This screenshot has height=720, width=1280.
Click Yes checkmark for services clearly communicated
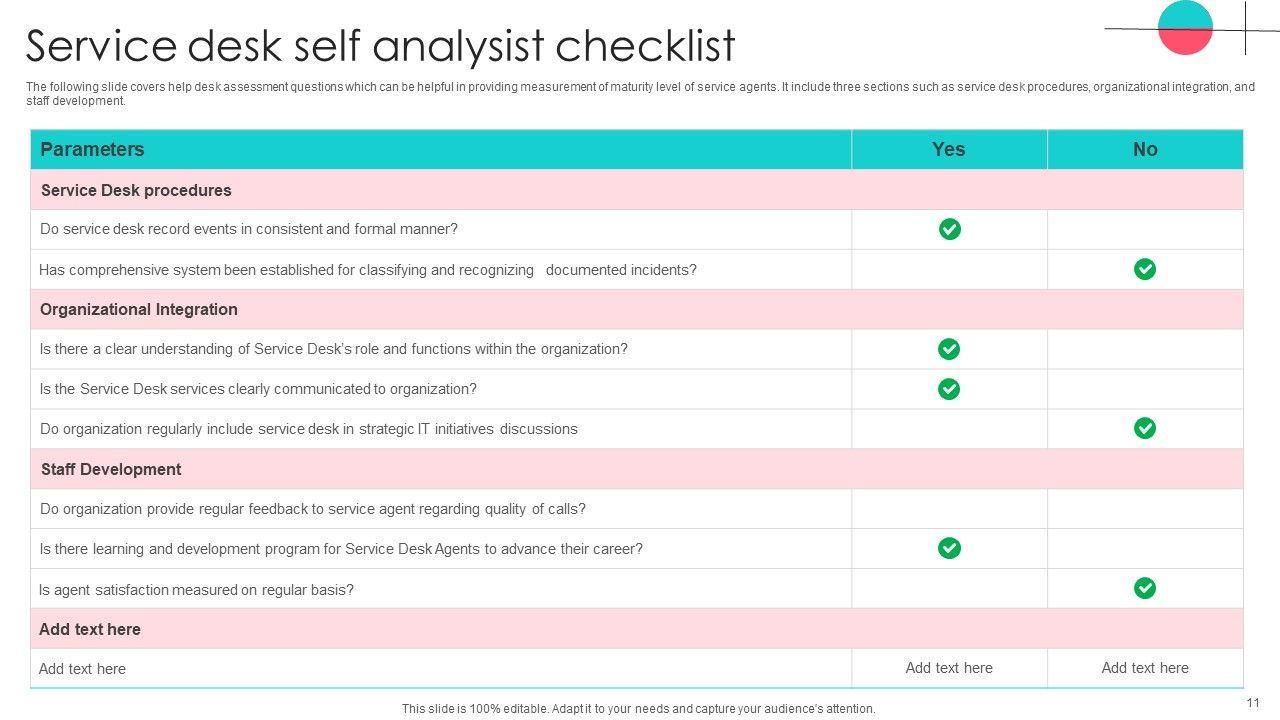[x=949, y=389]
